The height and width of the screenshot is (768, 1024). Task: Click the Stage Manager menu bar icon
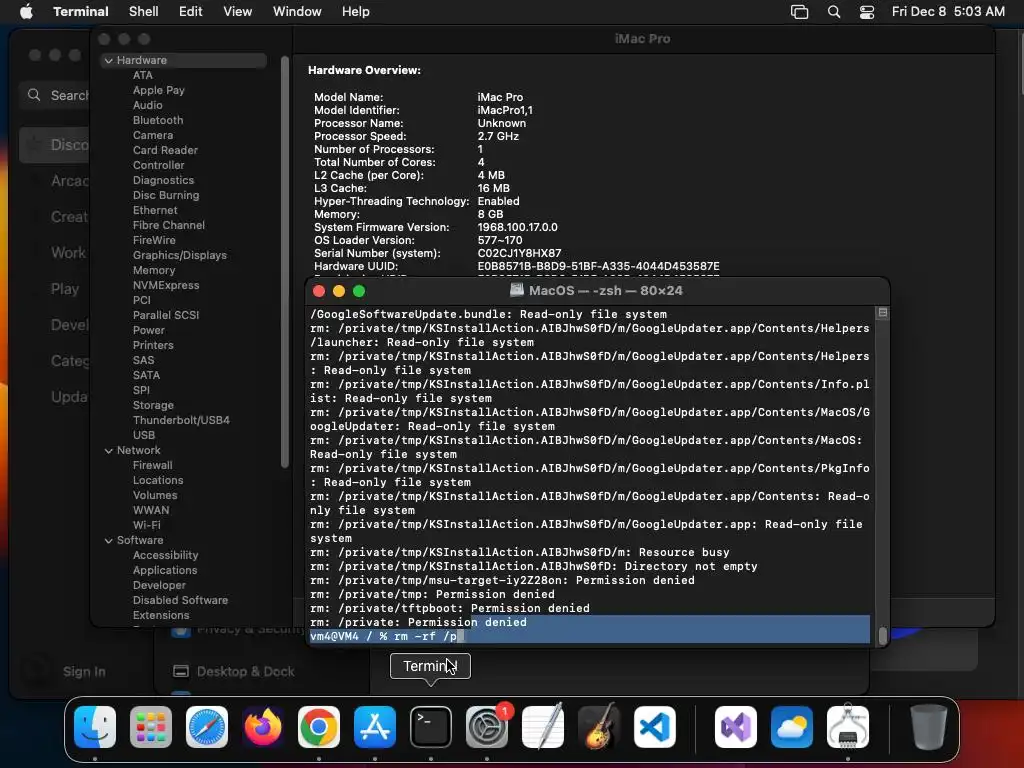799,12
